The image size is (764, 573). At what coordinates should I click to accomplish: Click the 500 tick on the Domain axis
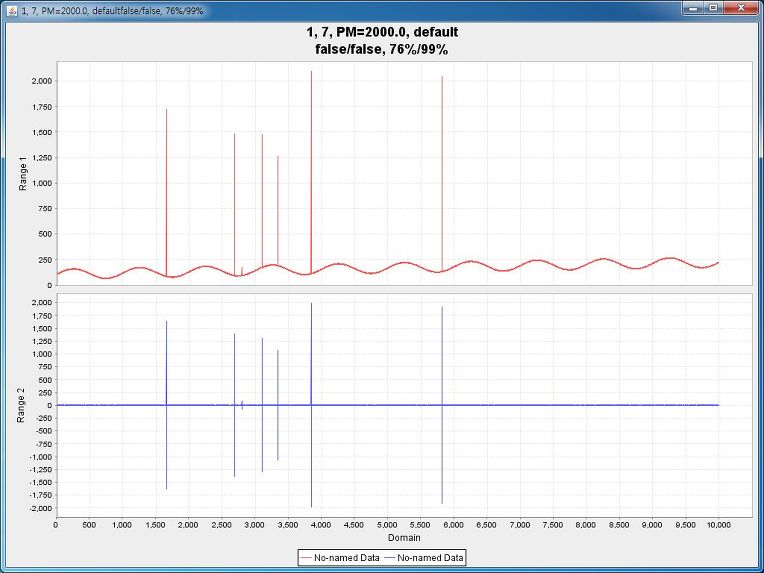(89, 525)
